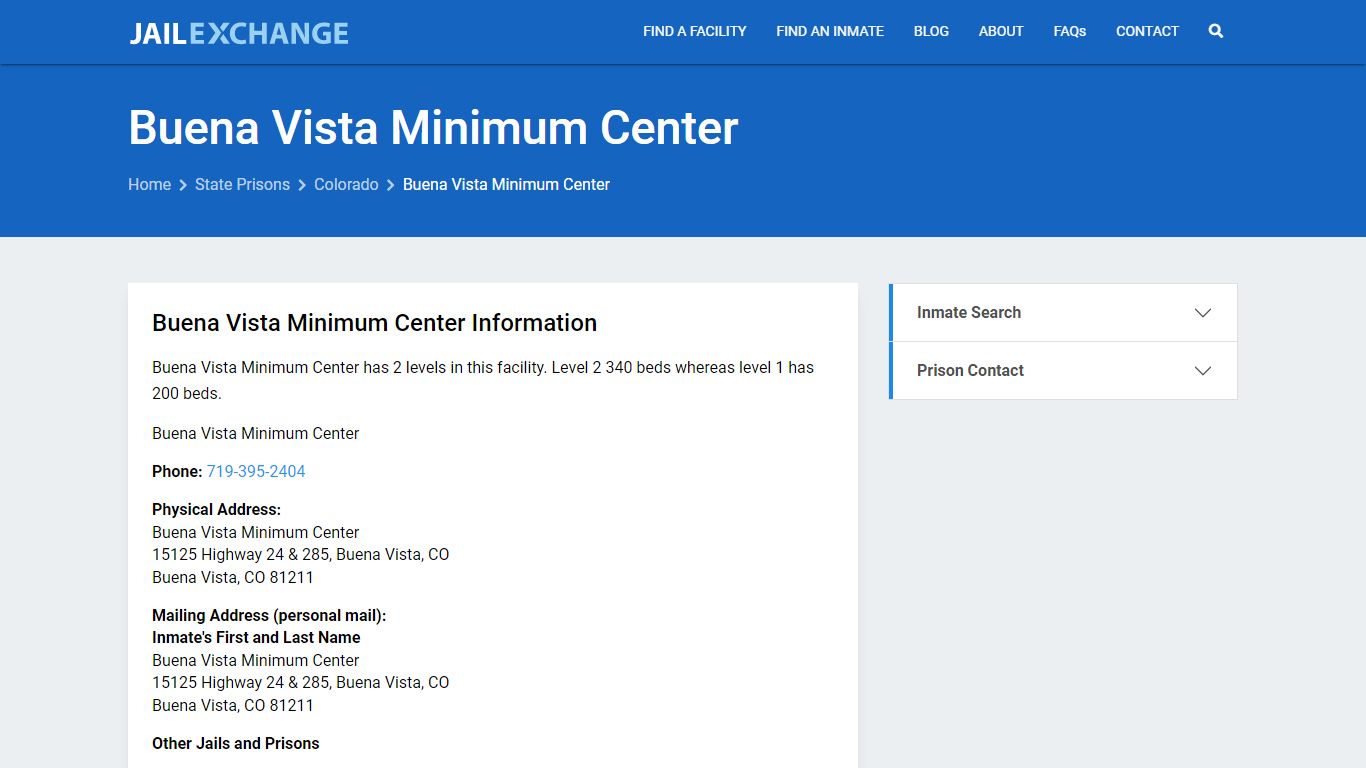Expand the Prison Contact chevron
This screenshot has width=1366, height=768.
pyautogui.click(x=1203, y=371)
